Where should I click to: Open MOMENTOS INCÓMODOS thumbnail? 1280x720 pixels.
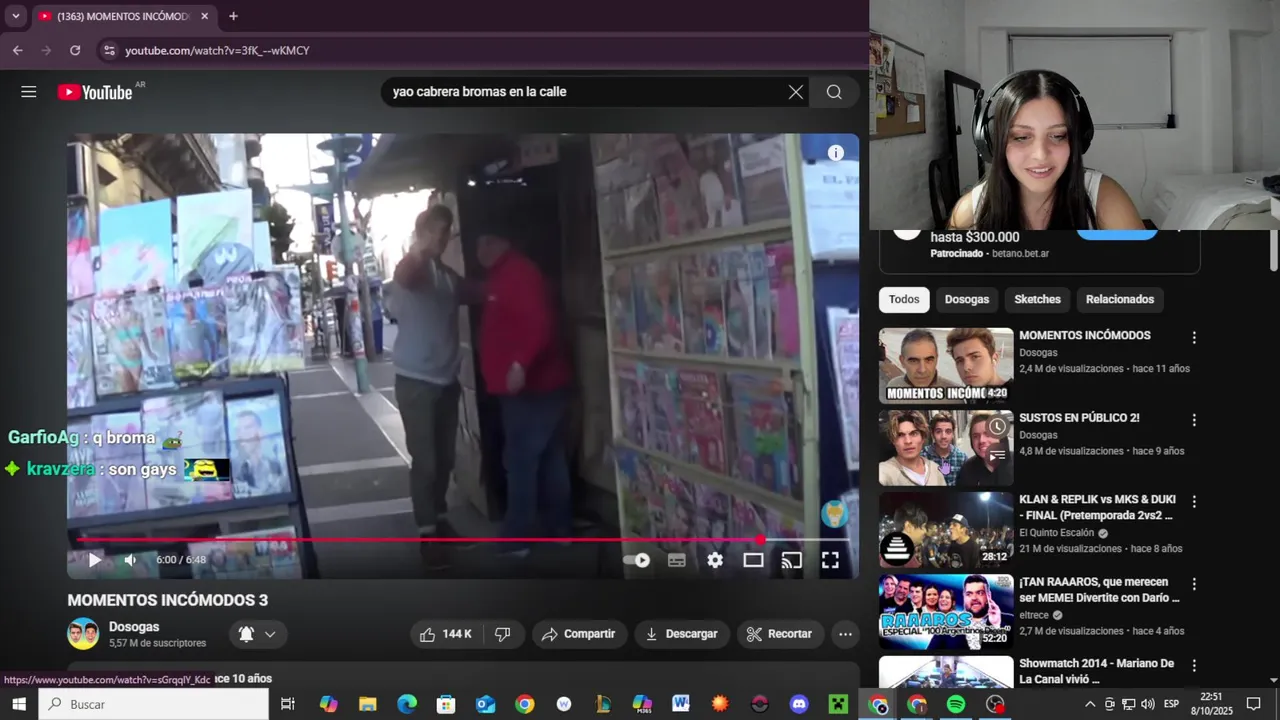click(x=946, y=365)
